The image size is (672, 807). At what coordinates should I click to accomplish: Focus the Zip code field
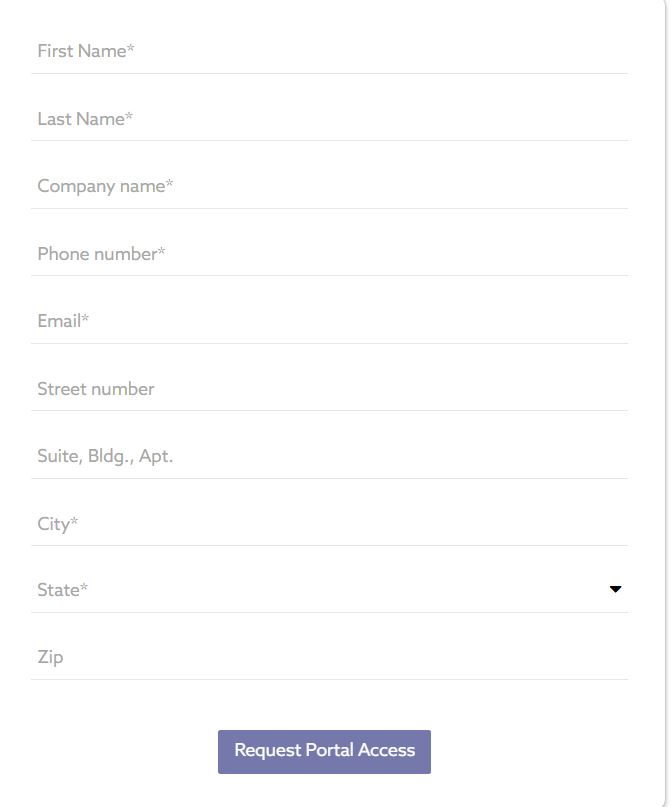(x=329, y=657)
